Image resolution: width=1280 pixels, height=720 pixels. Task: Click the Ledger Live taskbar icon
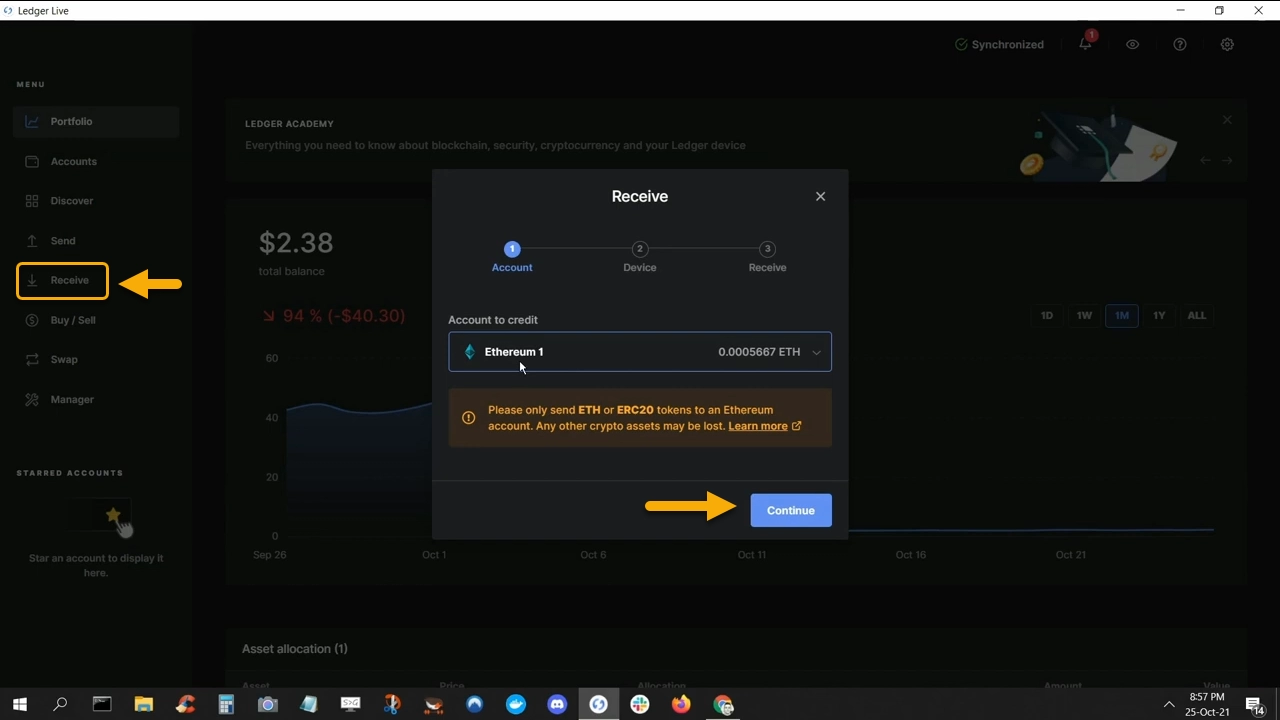coord(598,704)
